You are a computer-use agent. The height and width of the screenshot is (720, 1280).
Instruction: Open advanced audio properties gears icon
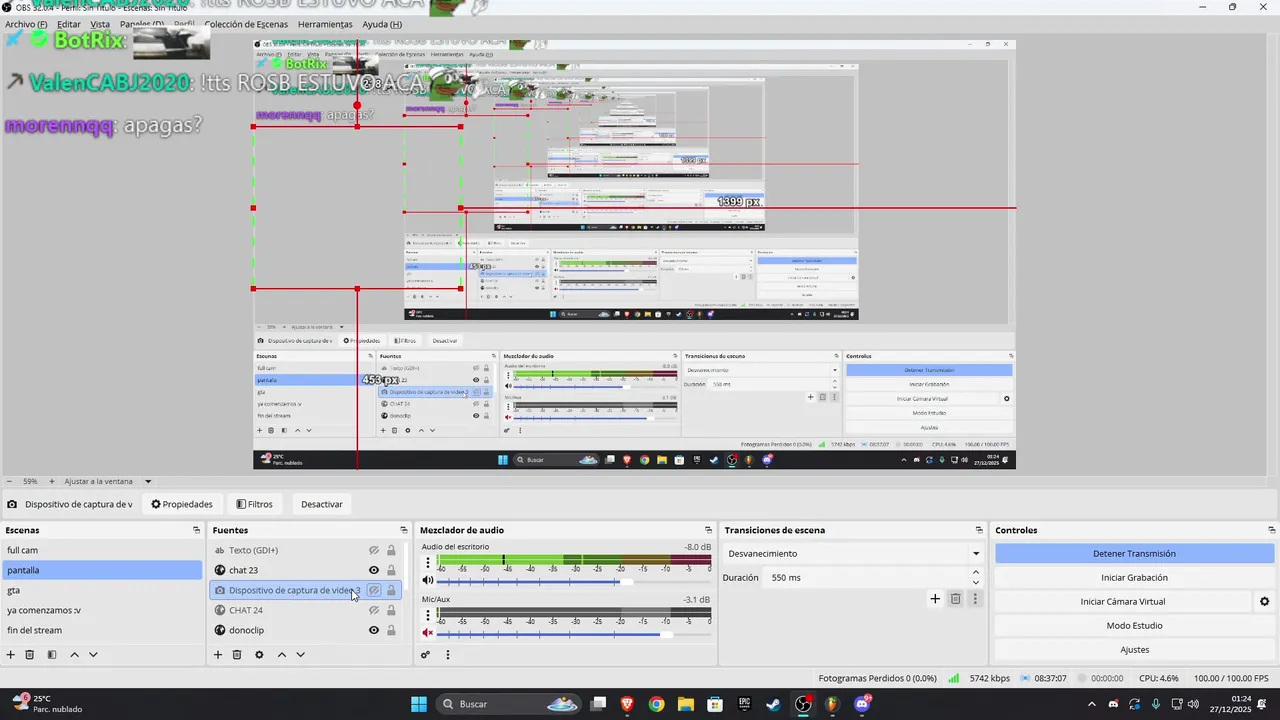point(425,655)
